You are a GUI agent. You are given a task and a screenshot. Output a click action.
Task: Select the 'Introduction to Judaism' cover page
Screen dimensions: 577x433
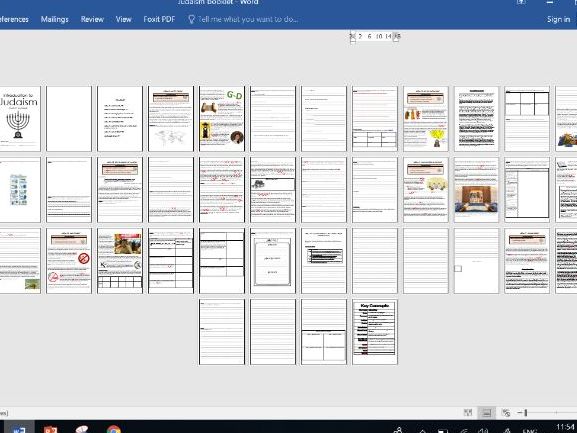(20, 119)
